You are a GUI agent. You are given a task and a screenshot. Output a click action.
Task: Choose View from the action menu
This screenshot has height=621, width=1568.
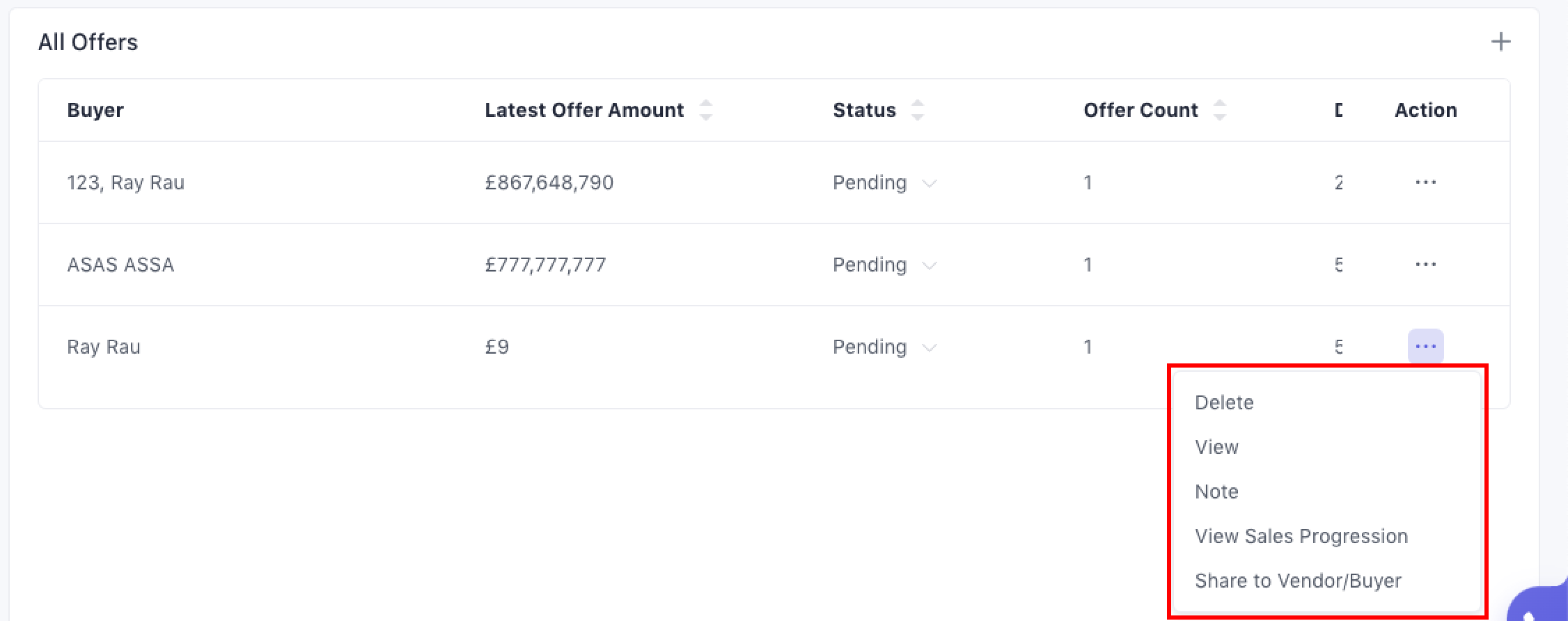[1216, 447]
